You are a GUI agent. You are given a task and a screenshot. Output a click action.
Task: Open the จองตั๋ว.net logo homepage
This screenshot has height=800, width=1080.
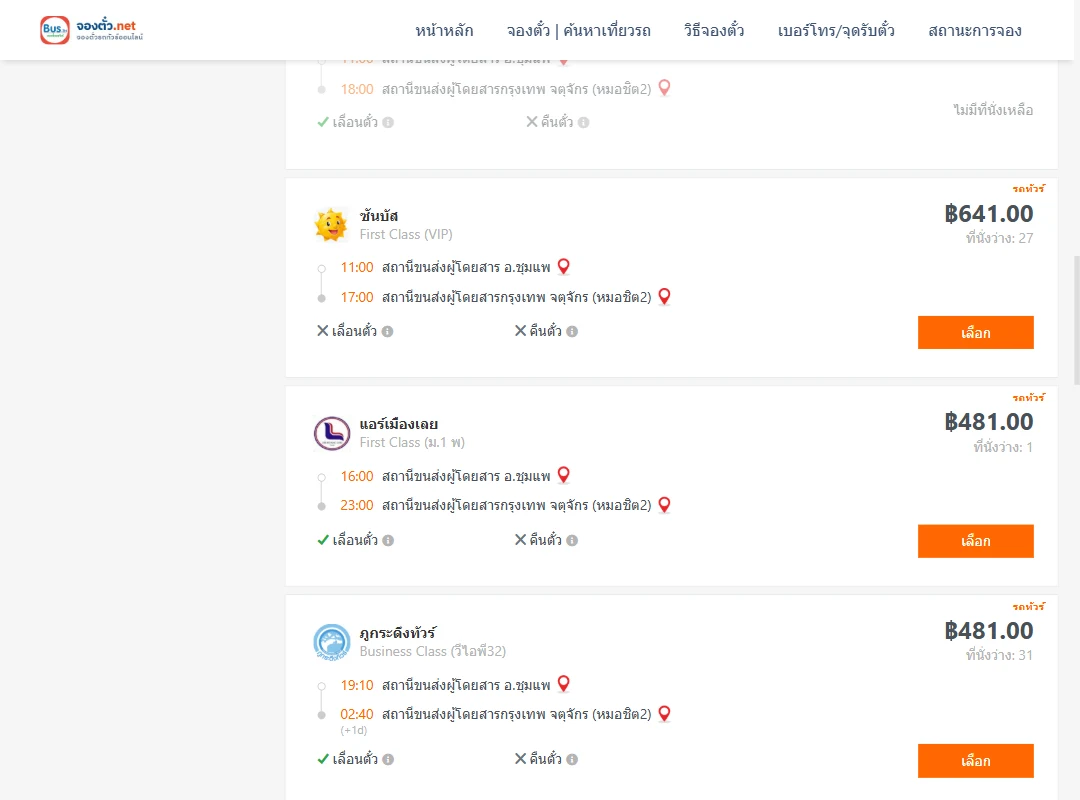pos(92,30)
